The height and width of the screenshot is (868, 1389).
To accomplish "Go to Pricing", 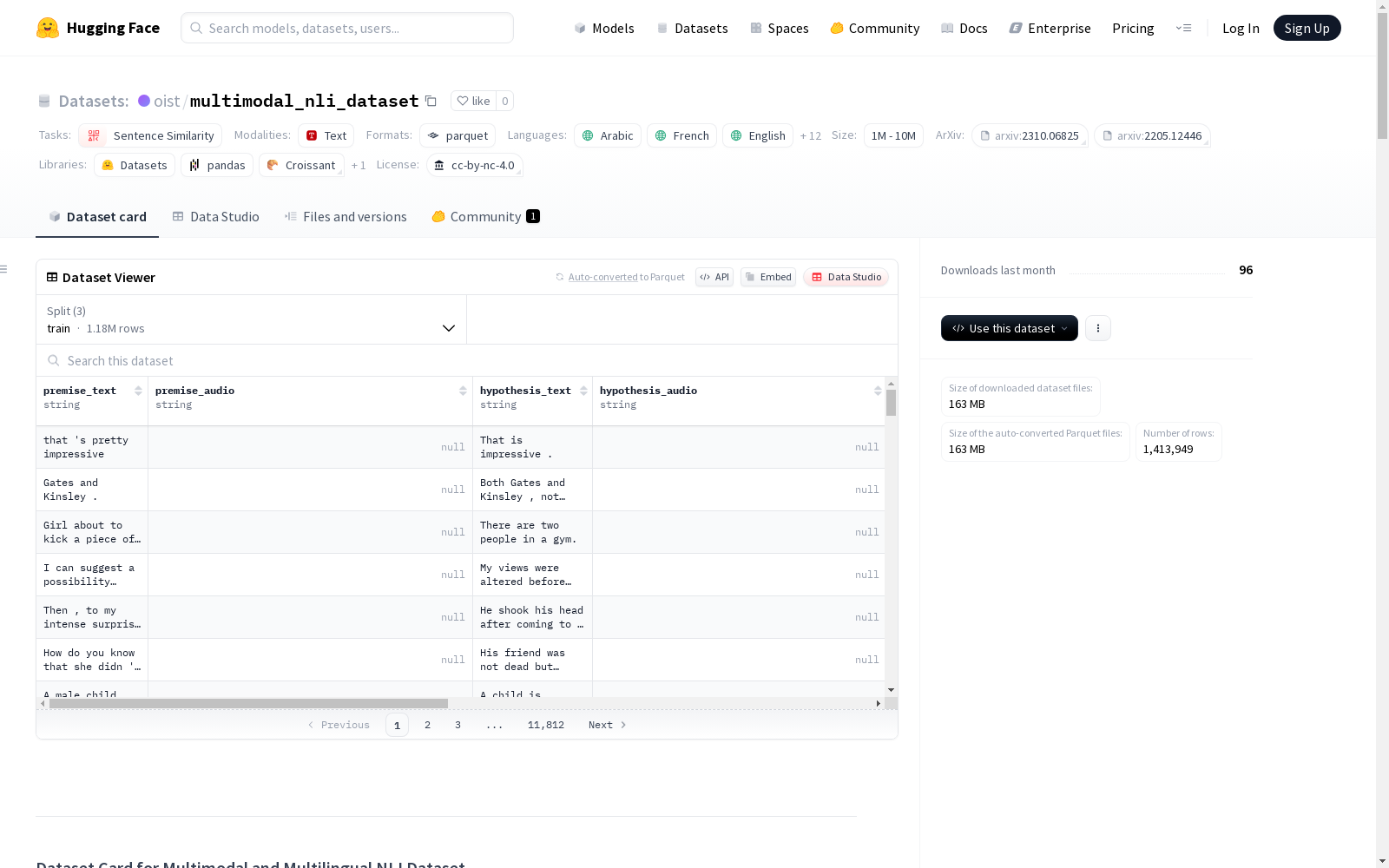I will coord(1133,28).
